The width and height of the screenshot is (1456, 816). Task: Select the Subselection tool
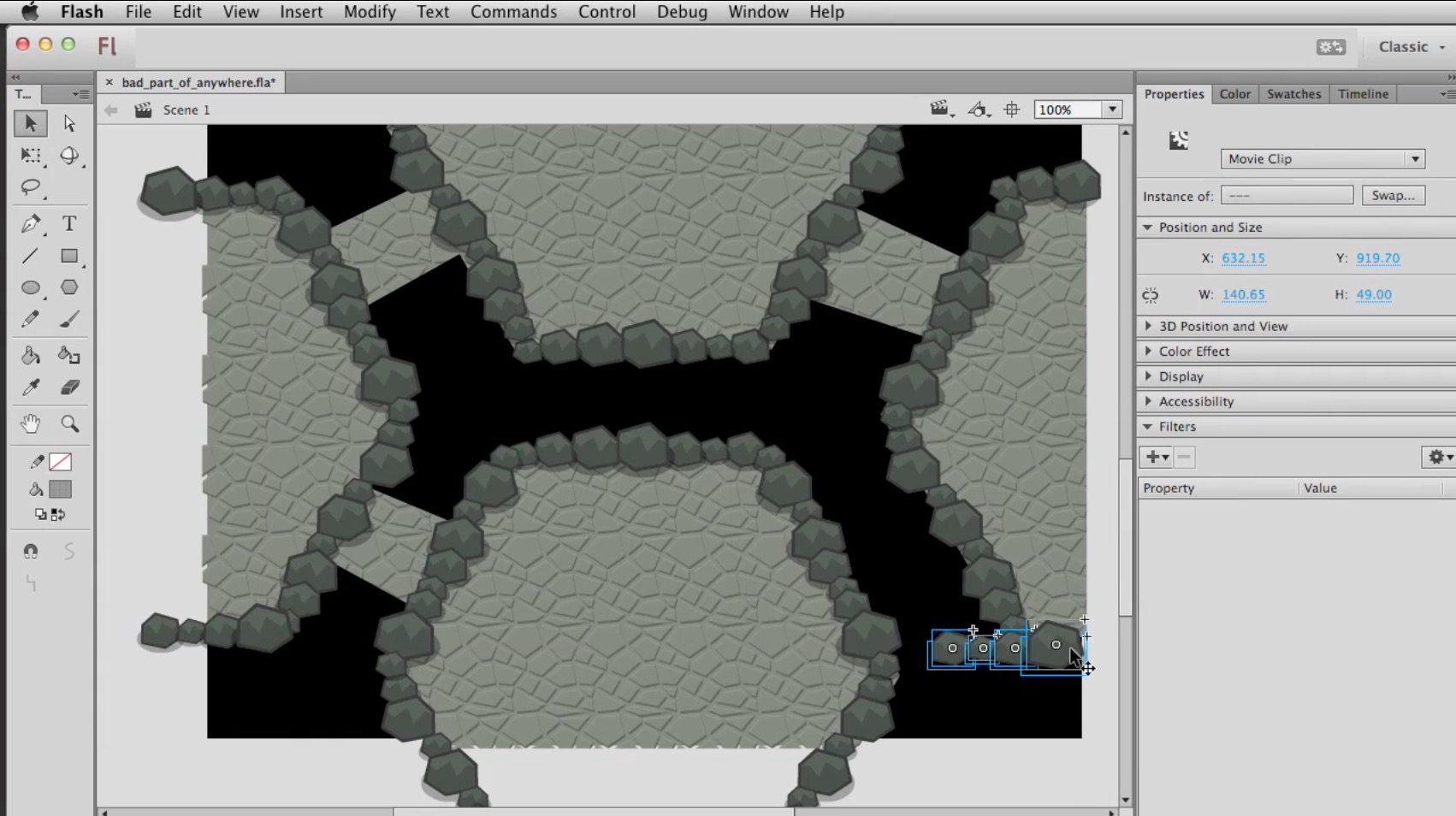69,123
